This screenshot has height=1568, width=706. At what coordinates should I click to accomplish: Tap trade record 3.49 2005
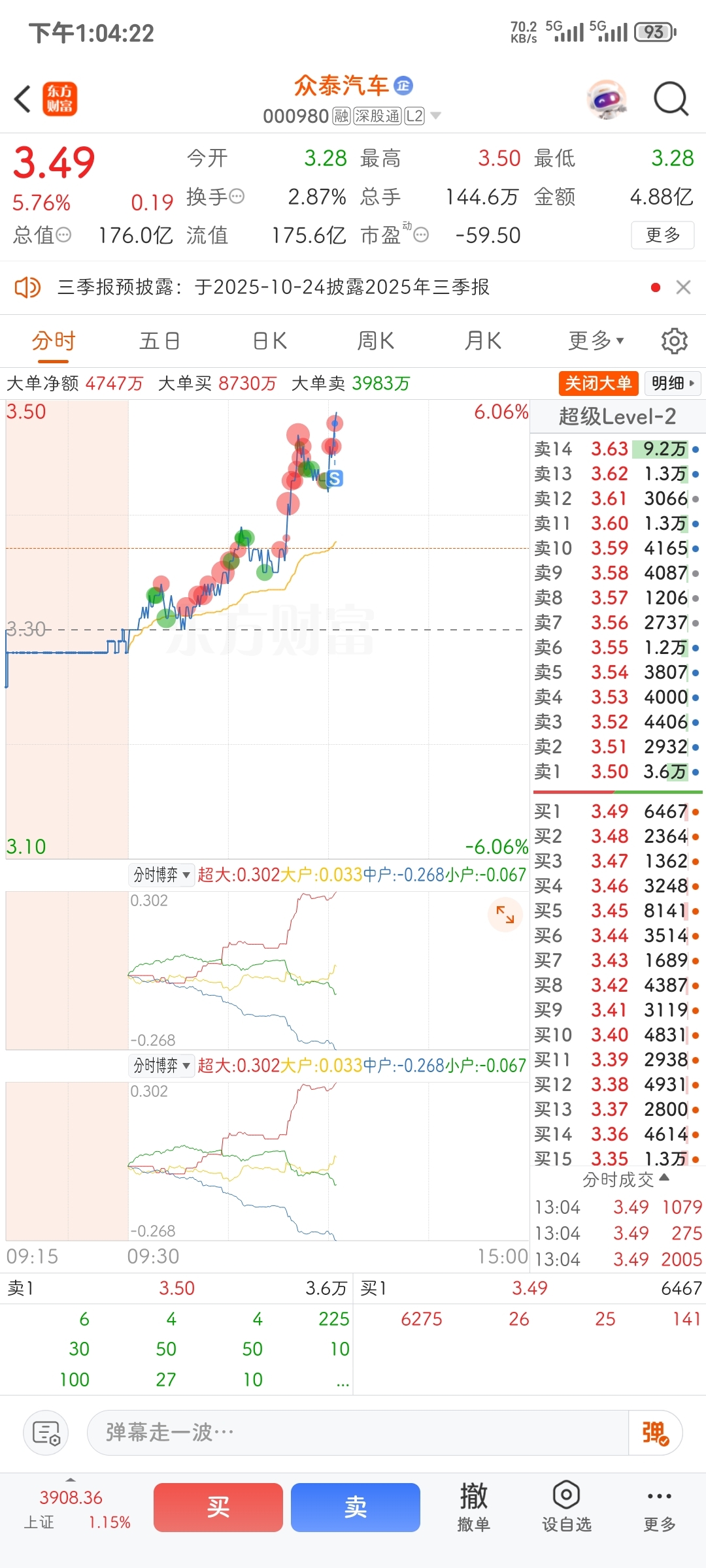coord(618,1260)
